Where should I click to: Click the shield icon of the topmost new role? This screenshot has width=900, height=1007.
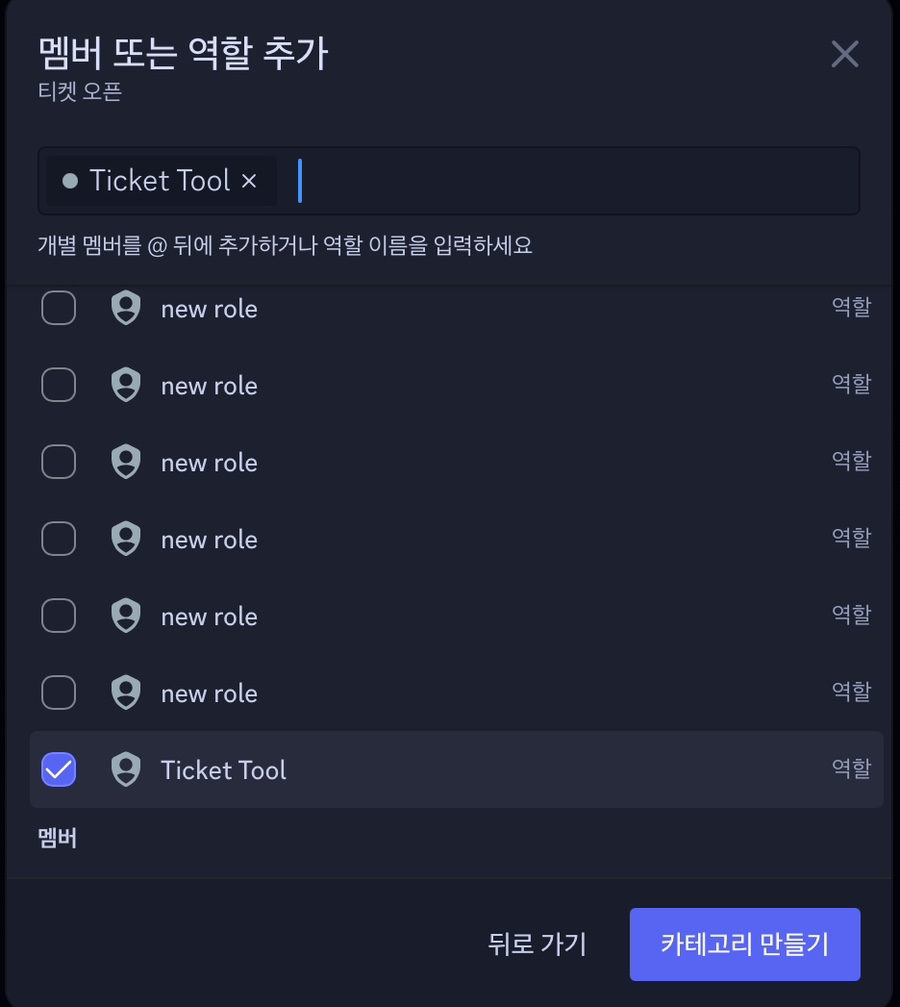pos(126,308)
